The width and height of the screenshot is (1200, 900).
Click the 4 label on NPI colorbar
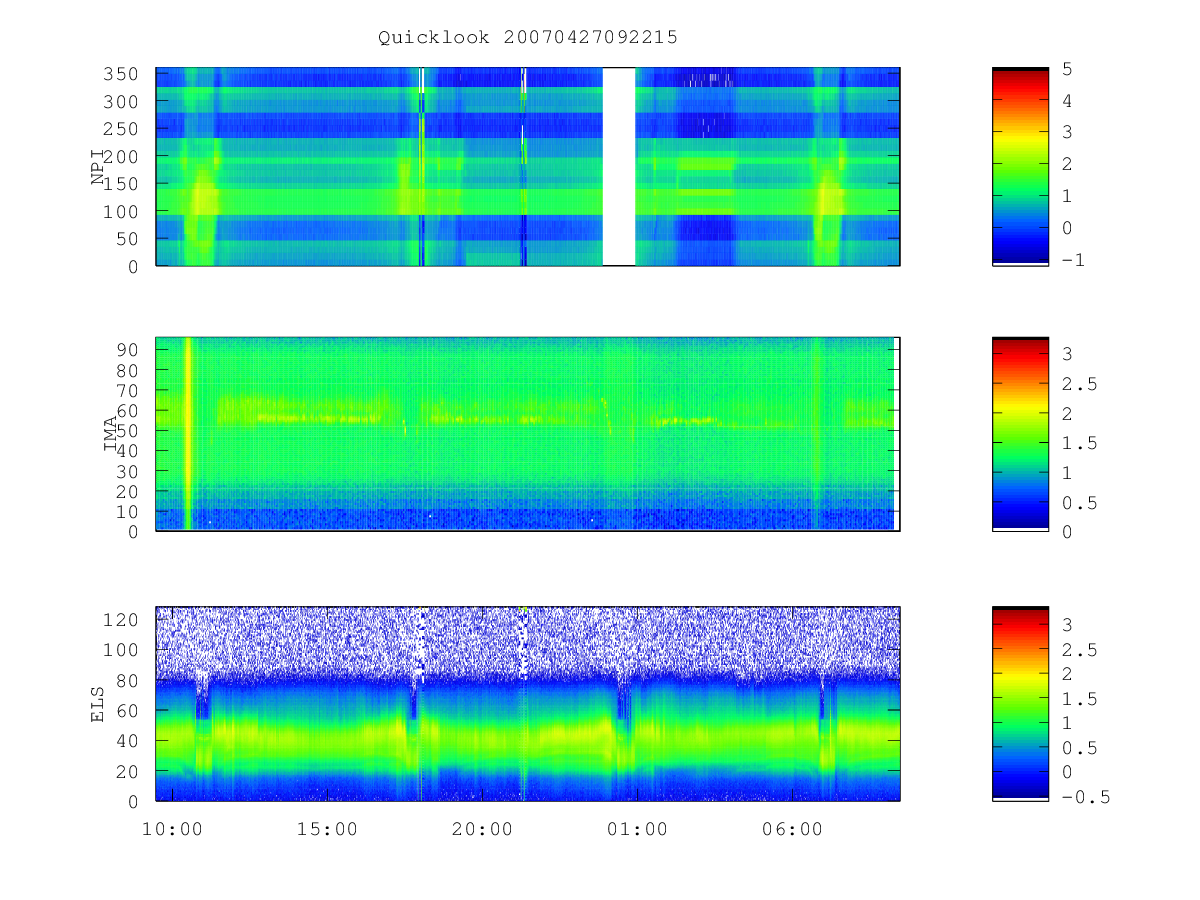(1066, 101)
